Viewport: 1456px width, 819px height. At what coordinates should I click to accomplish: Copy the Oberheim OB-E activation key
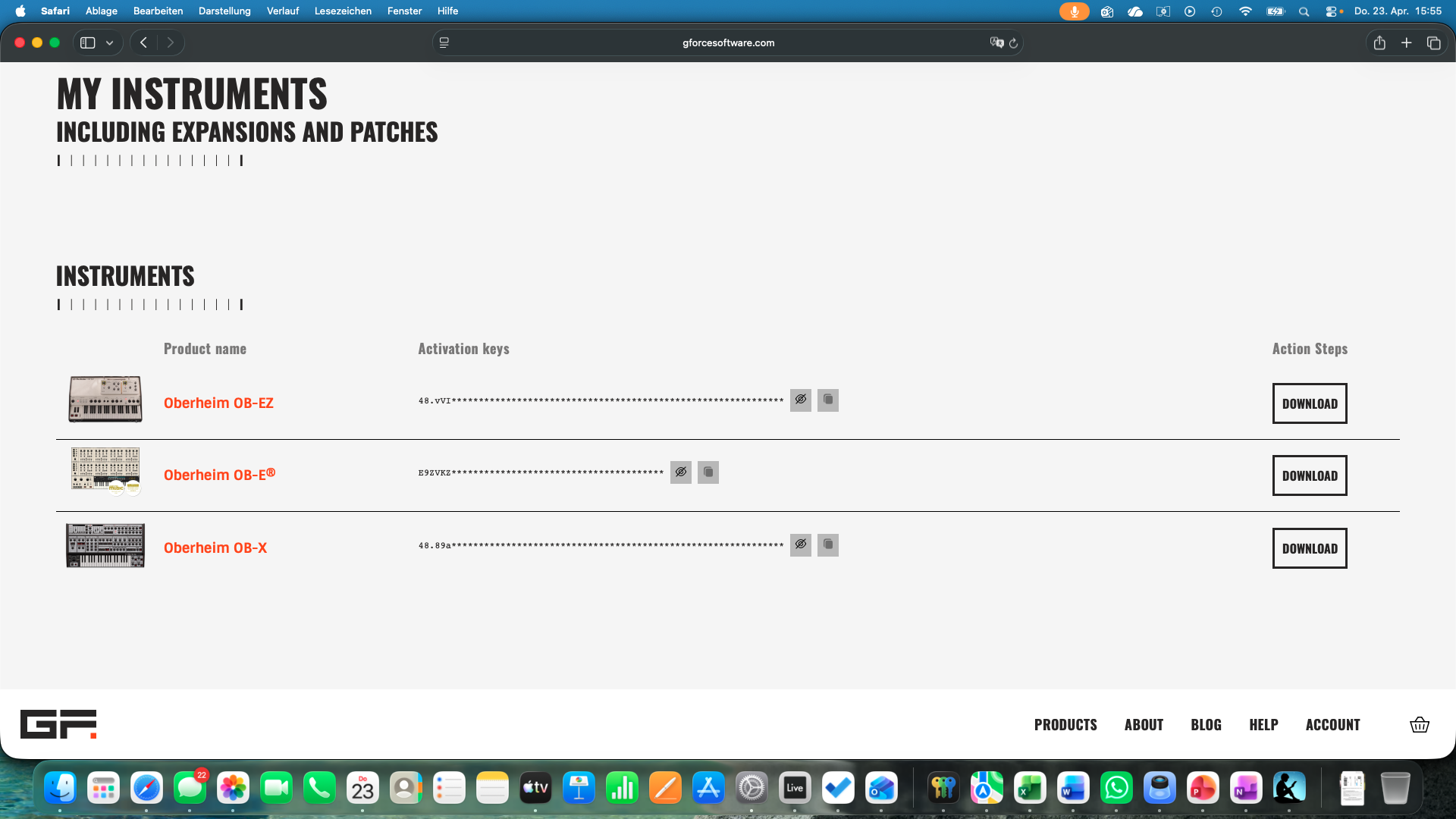click(x=708, y=472)
